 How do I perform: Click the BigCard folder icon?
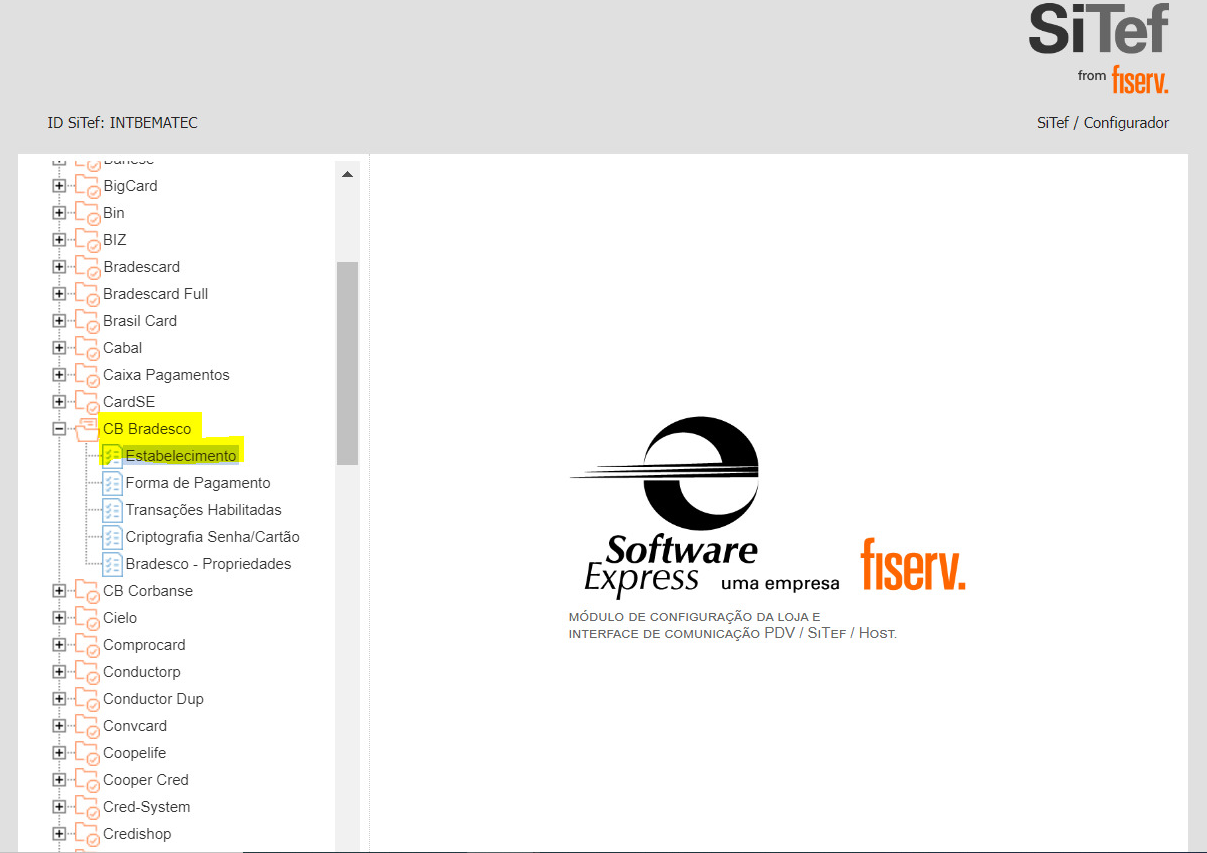point(87,186)
